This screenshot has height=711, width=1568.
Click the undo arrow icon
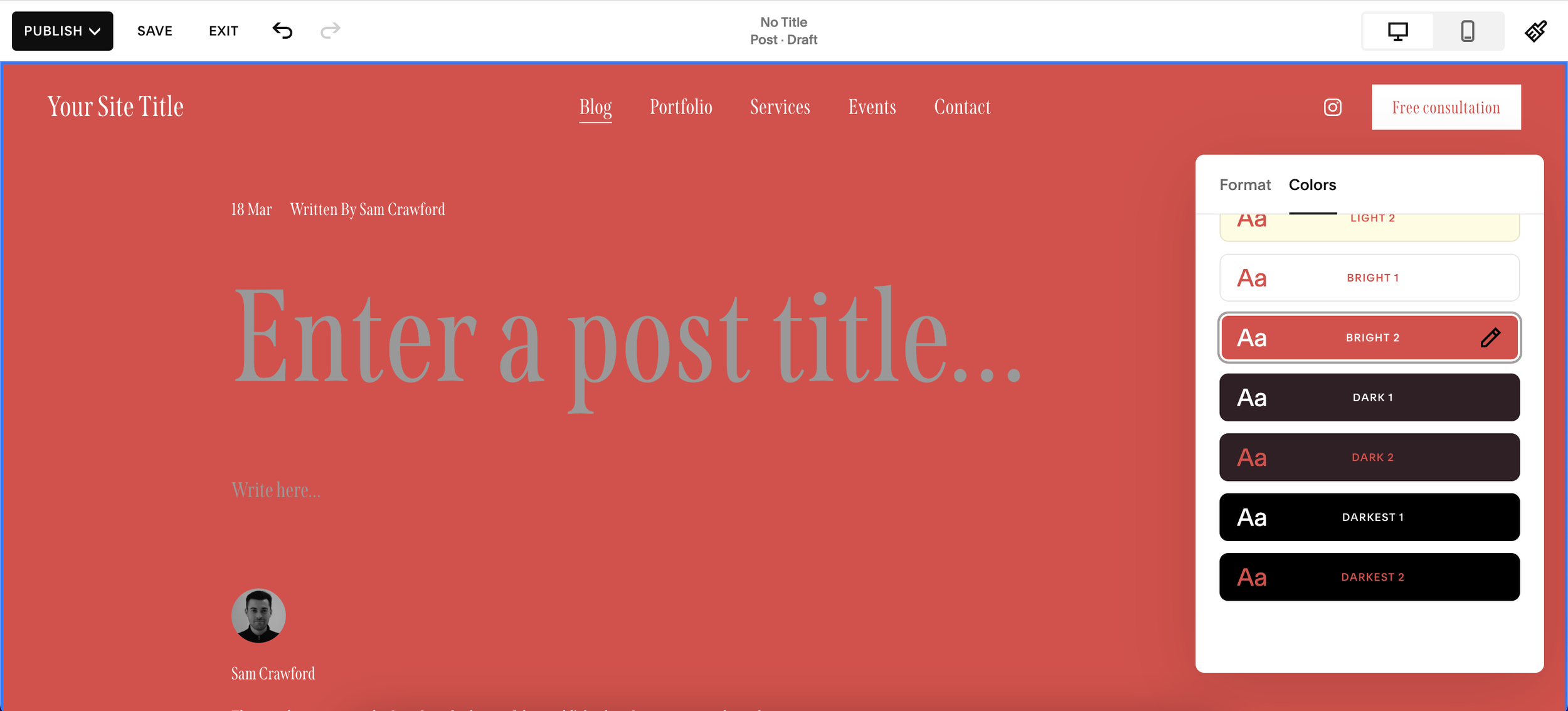click(x=282, y=31)
